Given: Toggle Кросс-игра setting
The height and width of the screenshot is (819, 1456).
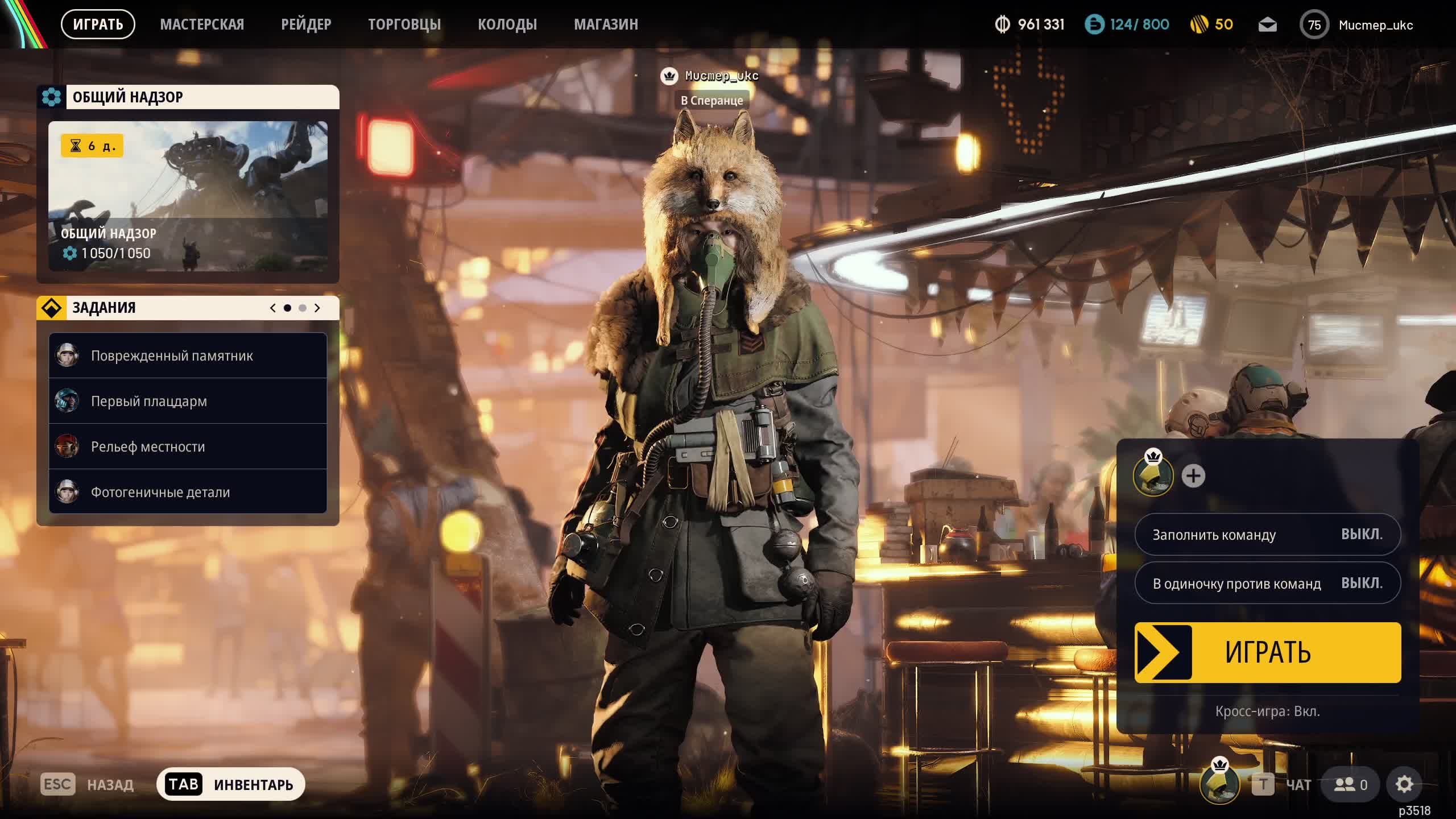Looking at the screenshot, I should click(1267, 711).
